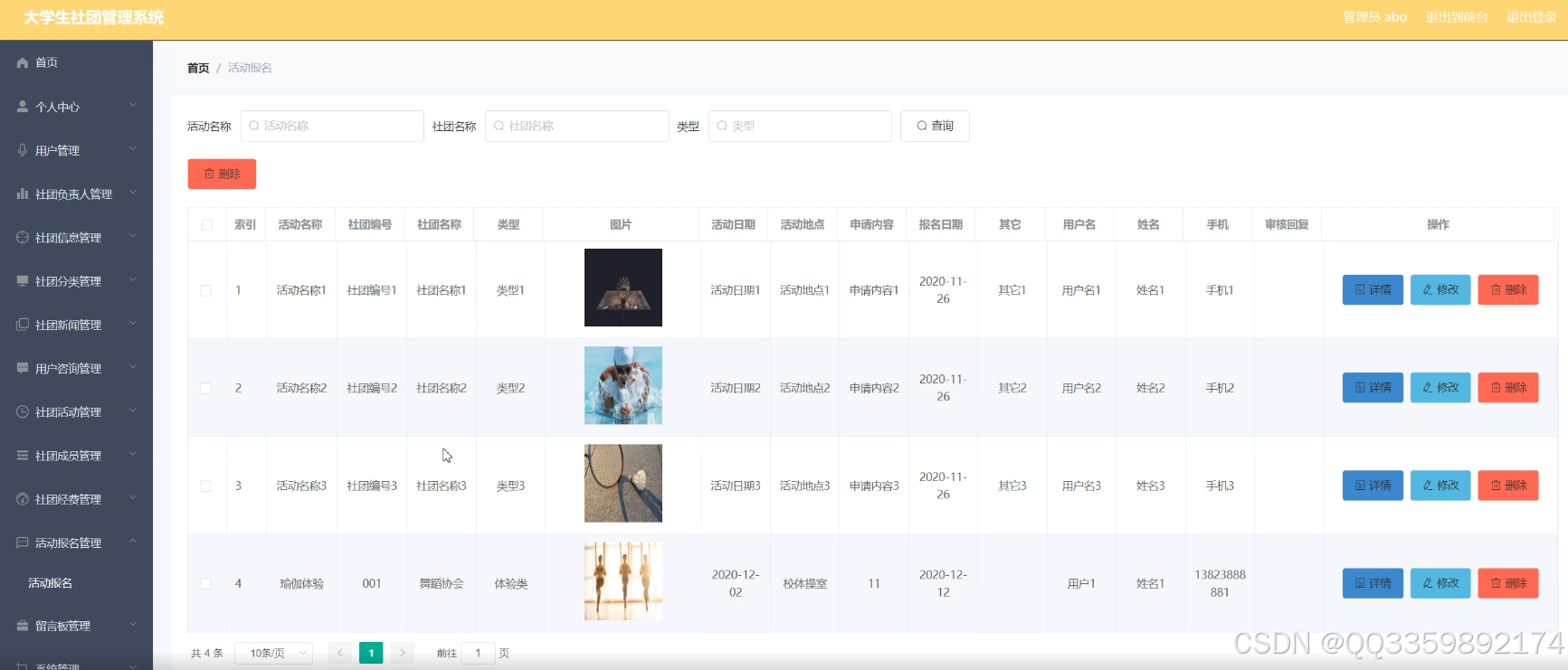Expand the 个人中心 sidebar menu
The height and width of the screenshot is (670, 1568).
point(76,107)
